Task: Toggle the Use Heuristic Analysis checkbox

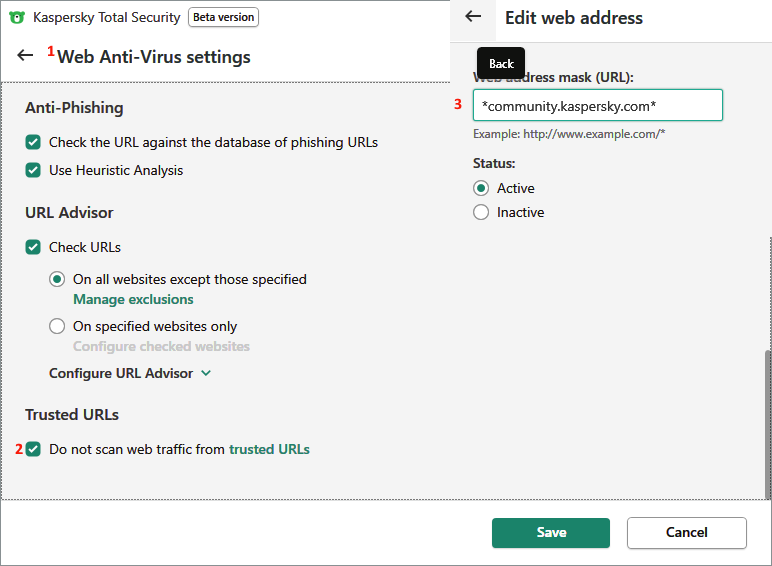Action: pos(34,170)
